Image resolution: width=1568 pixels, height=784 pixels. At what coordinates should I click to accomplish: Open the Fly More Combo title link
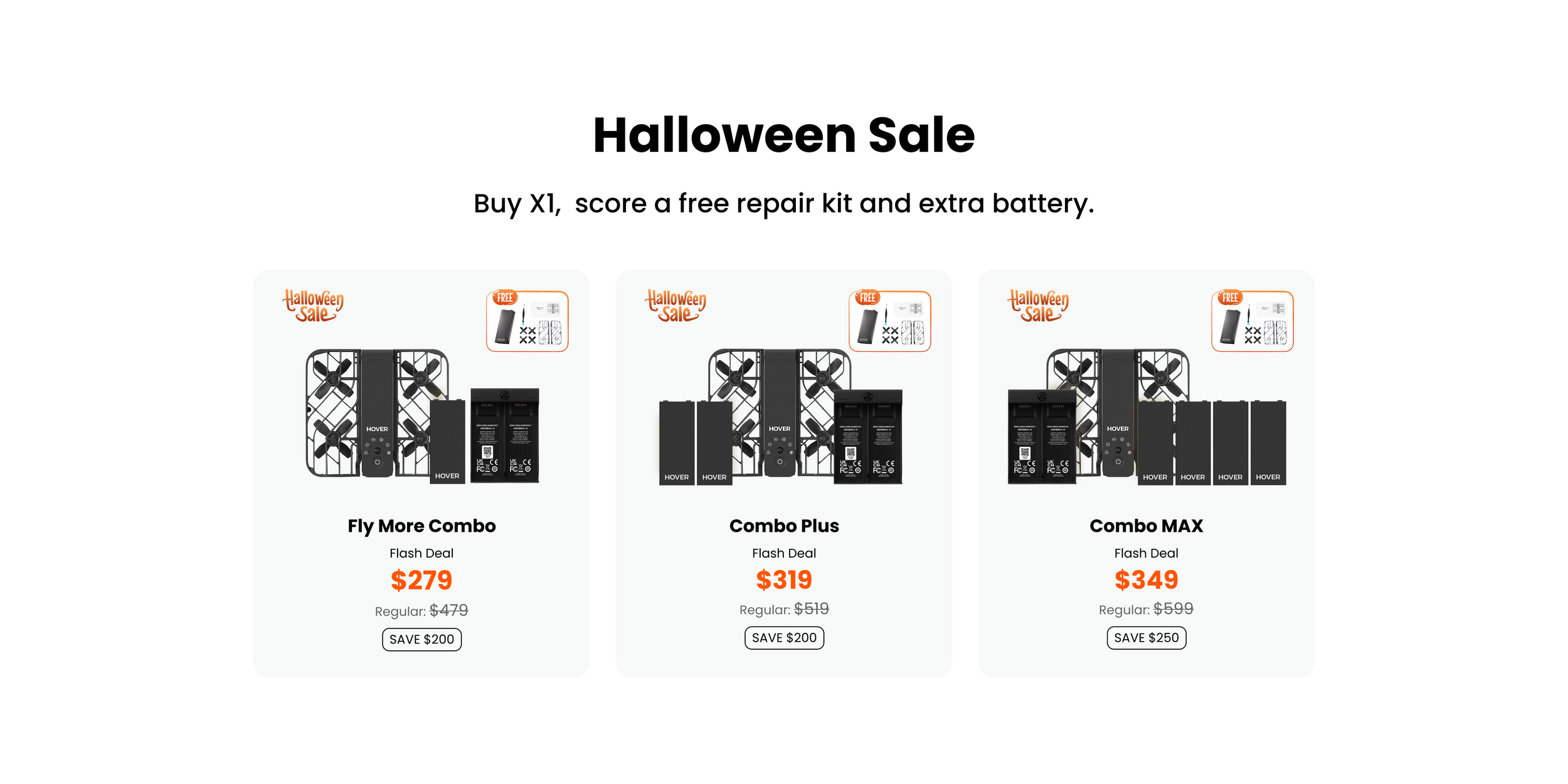click(421, 526)
